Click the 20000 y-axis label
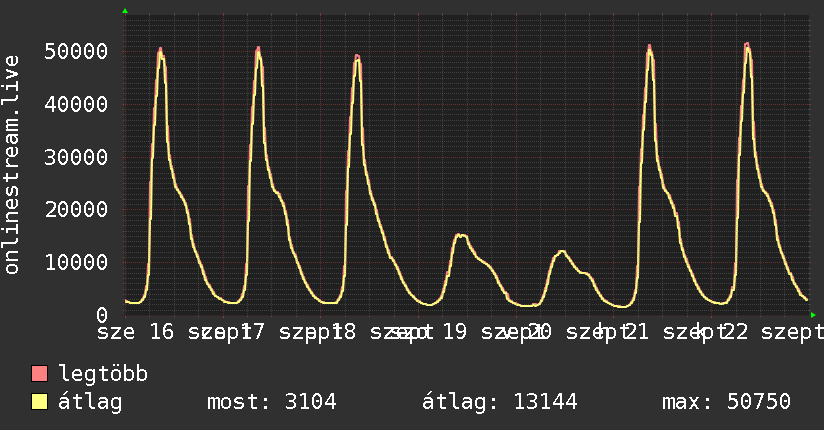Image resolution: width=824 pixels, height=430 pixels. 76,210
